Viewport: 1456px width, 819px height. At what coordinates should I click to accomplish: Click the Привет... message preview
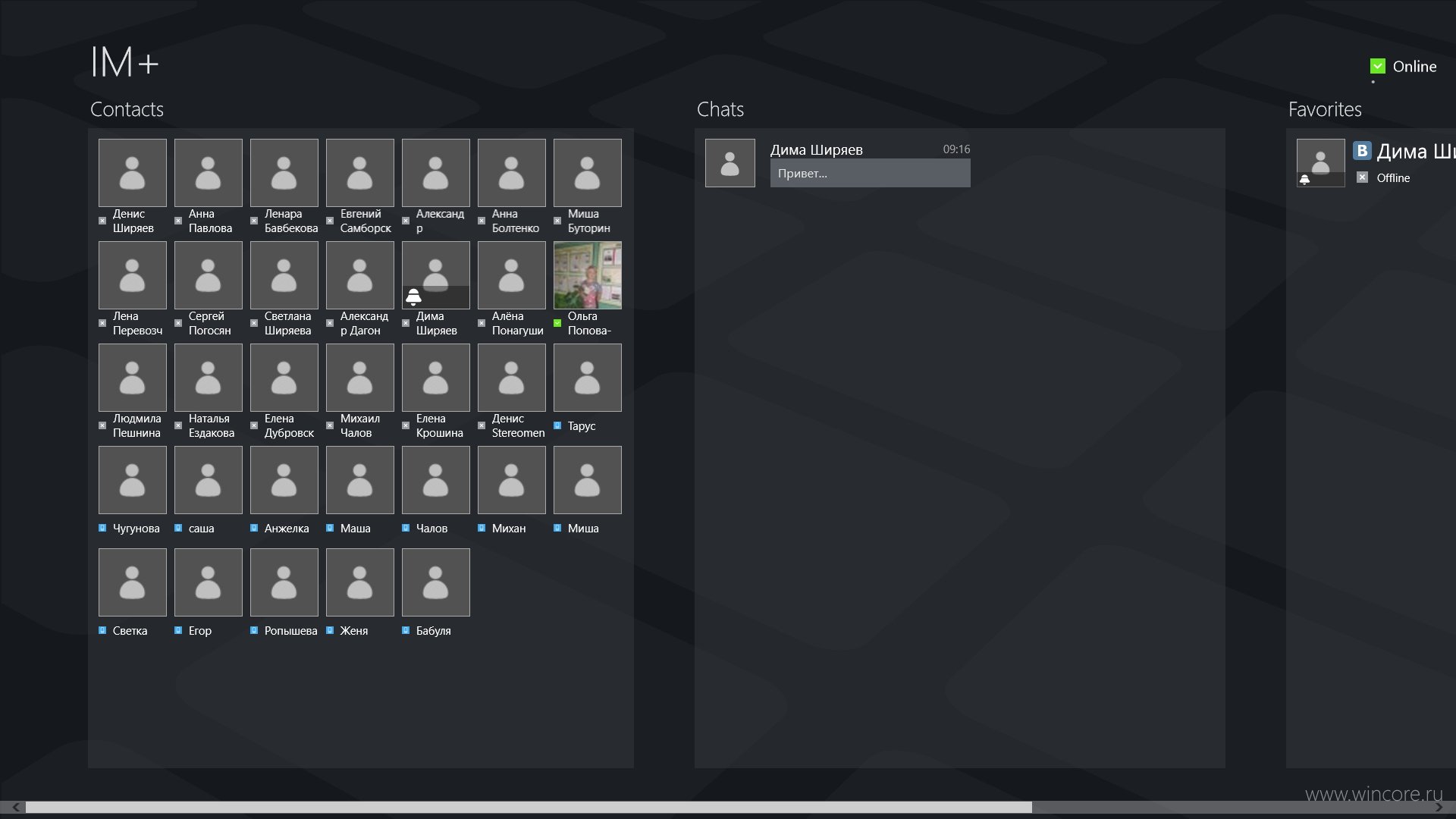tap(870, 173)
